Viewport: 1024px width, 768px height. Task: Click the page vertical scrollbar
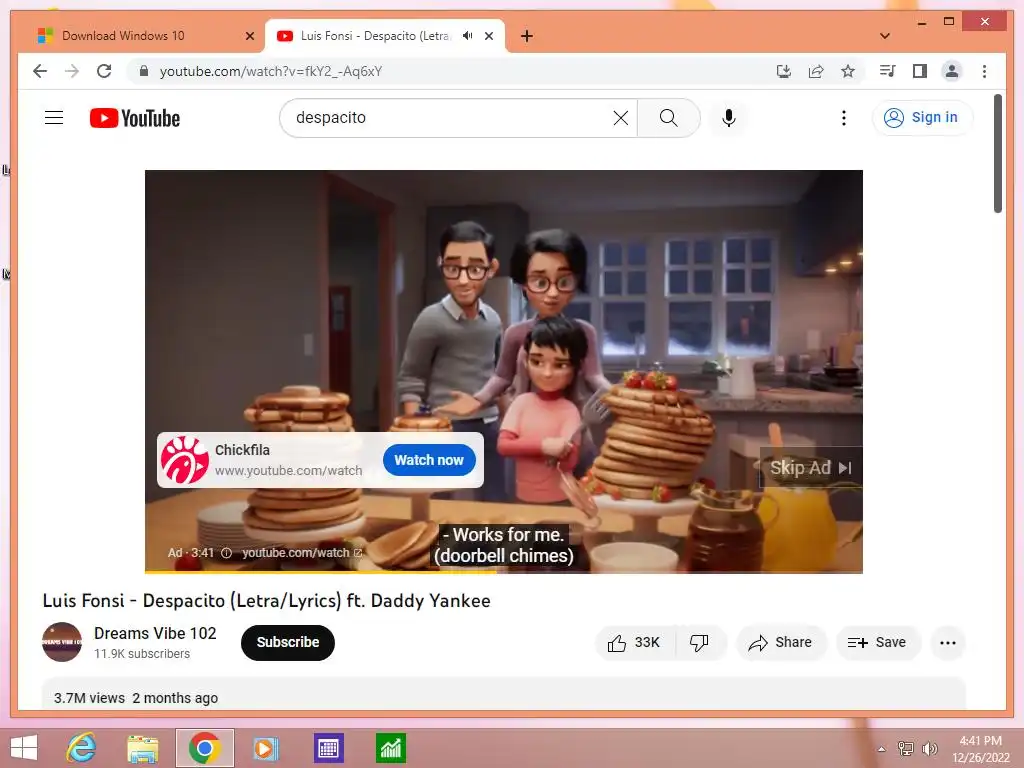[x=997, y=153]
